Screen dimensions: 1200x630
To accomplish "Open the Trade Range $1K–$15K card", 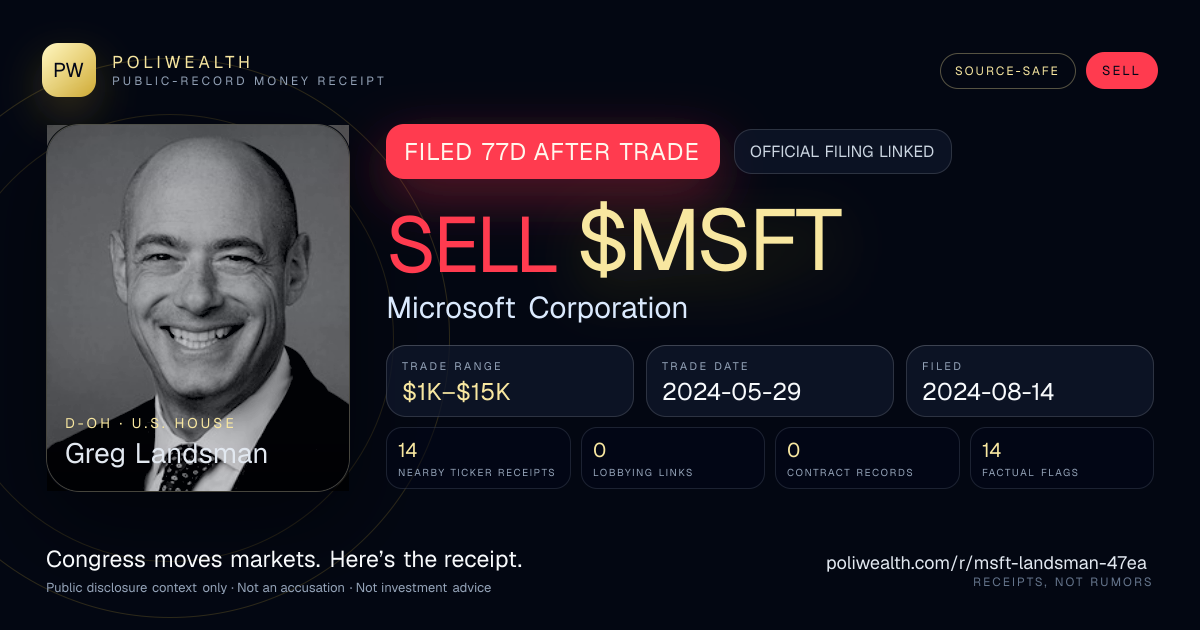I will click(510, 381).
